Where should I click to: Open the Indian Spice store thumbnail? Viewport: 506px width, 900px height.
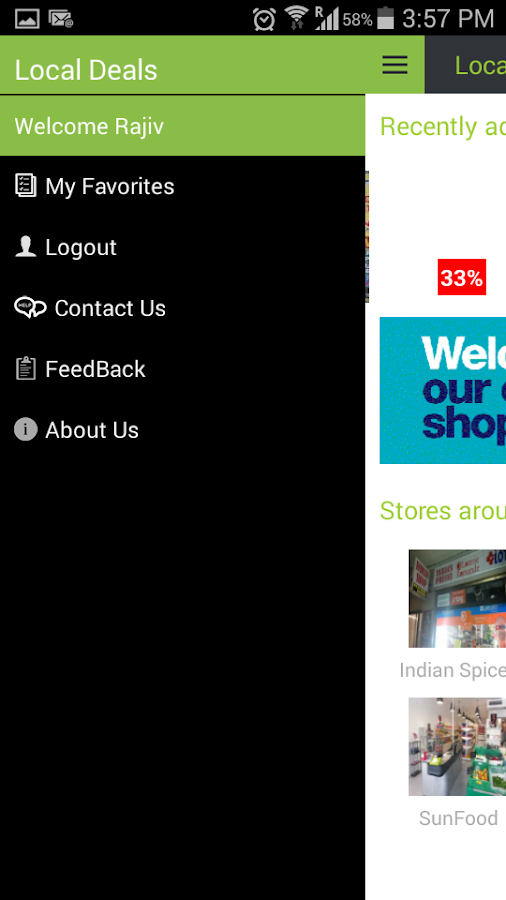point(457,599)
